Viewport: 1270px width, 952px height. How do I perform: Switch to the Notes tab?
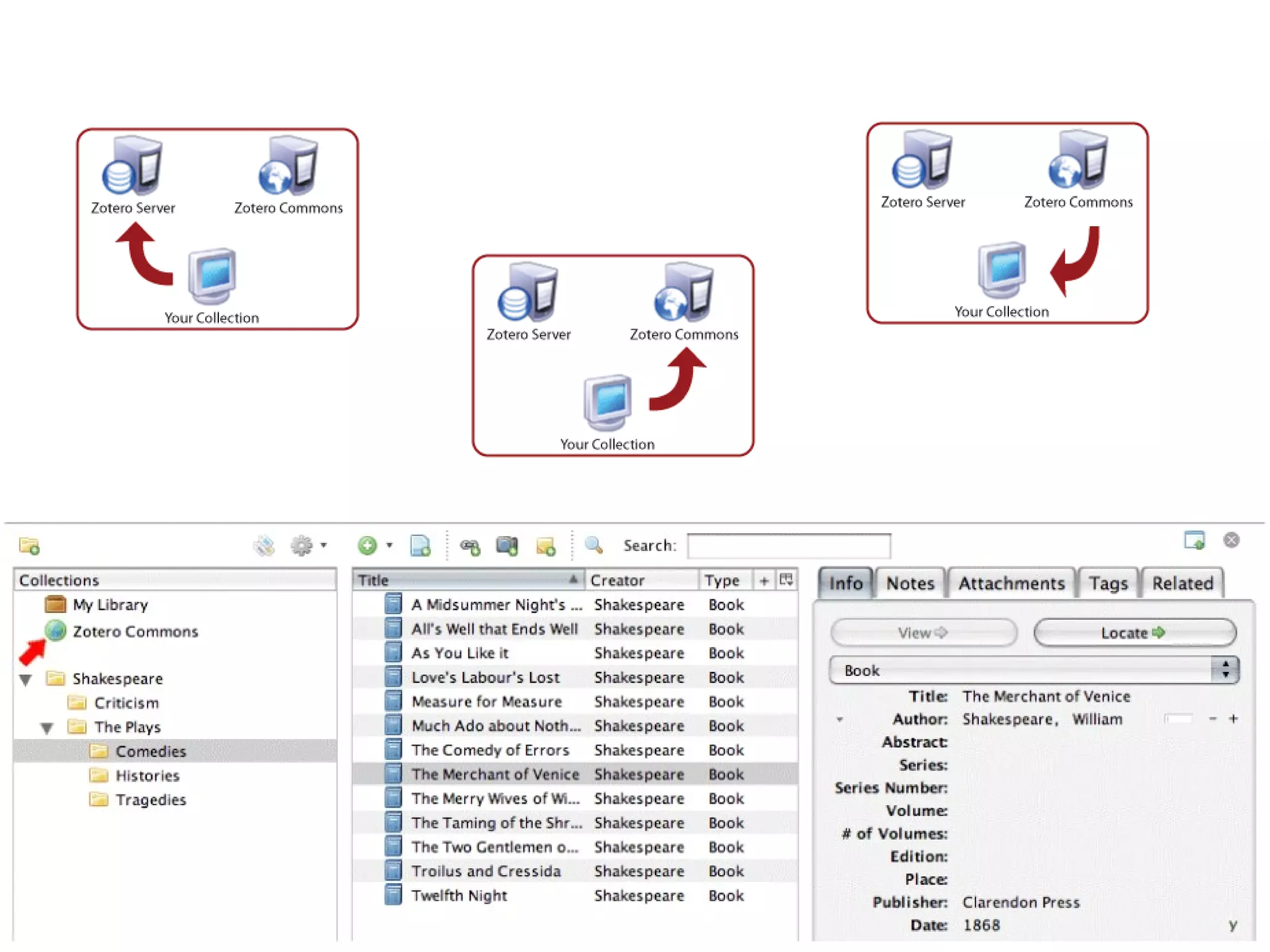pos(910,583)
